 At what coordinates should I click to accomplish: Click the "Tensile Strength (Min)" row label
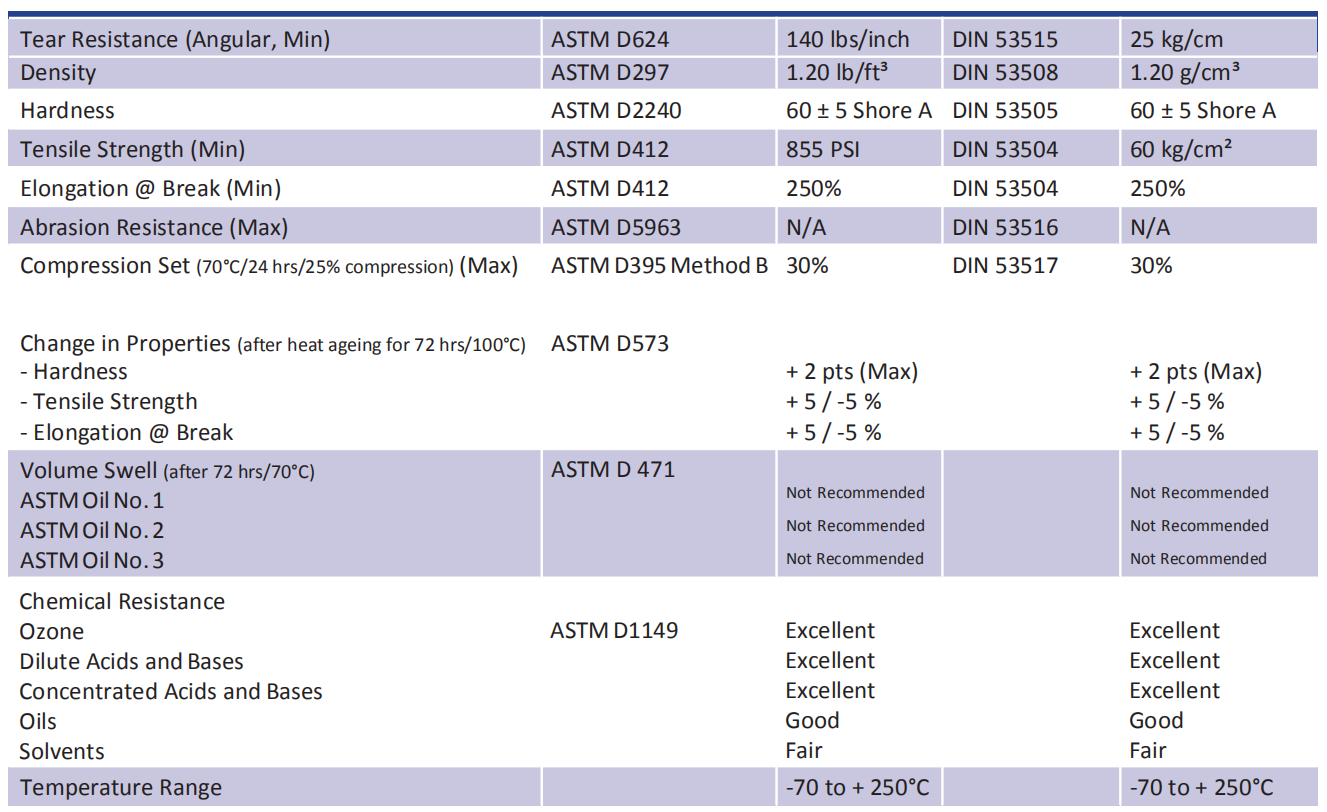(132, 149)
